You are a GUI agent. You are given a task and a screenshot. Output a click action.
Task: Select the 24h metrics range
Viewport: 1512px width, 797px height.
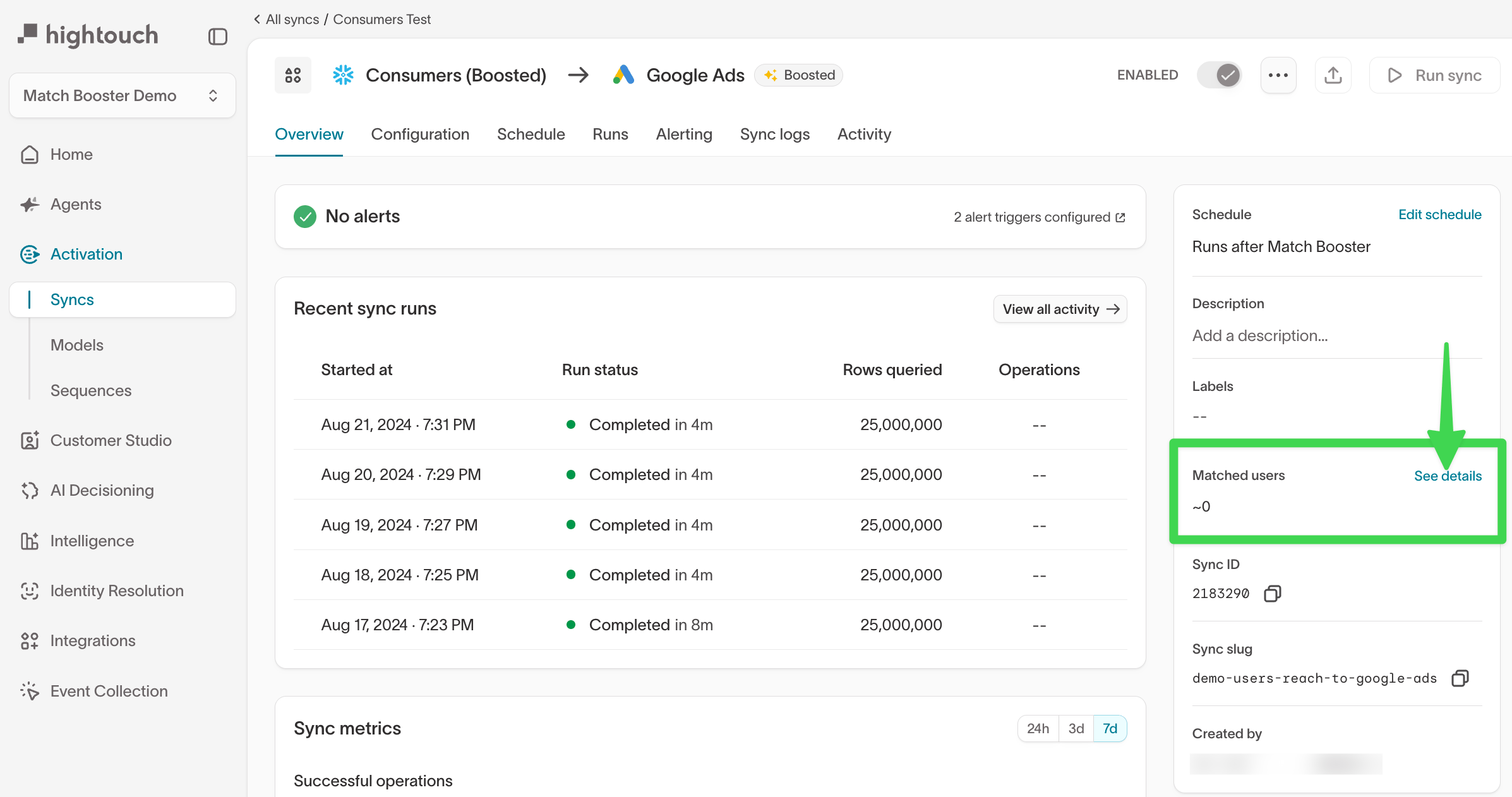[1038, 728]
